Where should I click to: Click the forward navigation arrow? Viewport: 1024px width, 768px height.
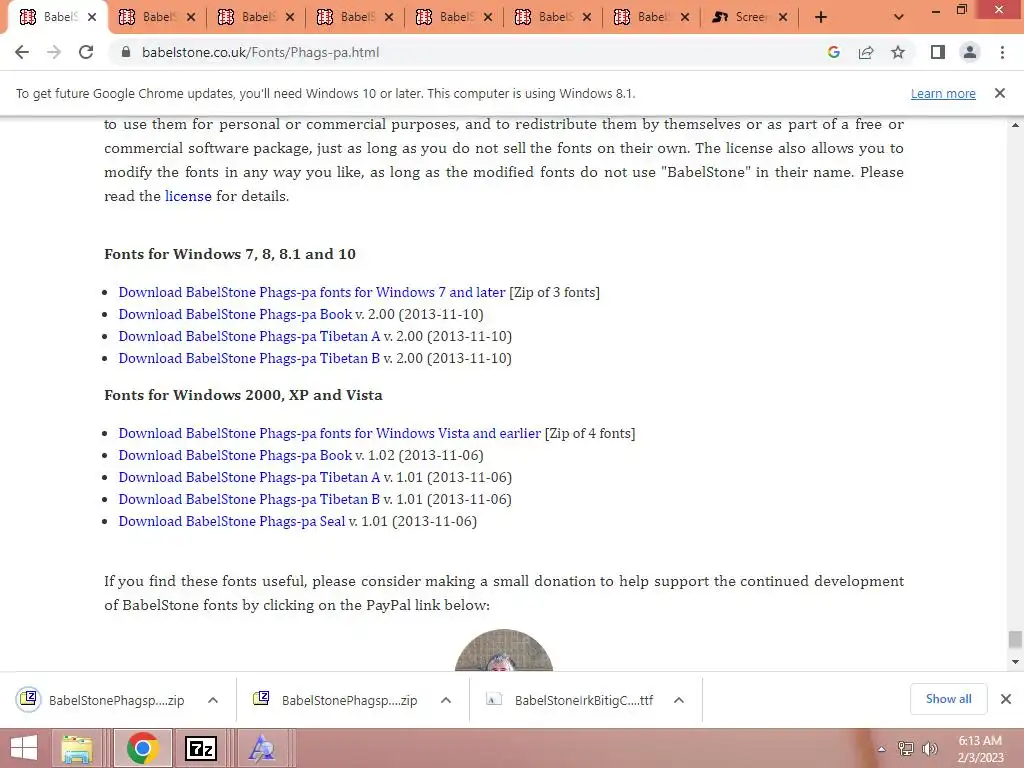[x=54, y=52]
